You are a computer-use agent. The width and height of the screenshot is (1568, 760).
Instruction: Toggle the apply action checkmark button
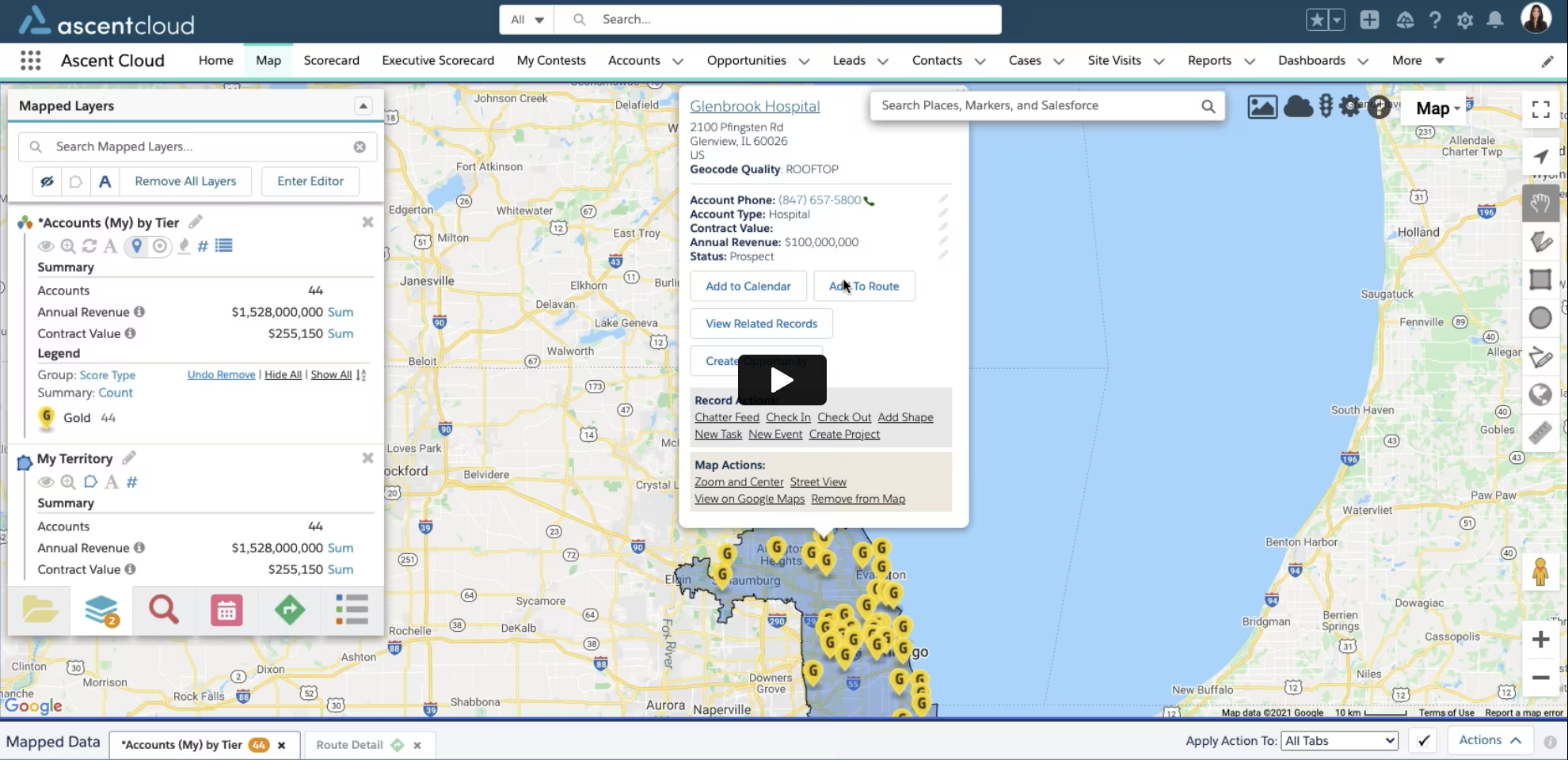coord(1424,741)
